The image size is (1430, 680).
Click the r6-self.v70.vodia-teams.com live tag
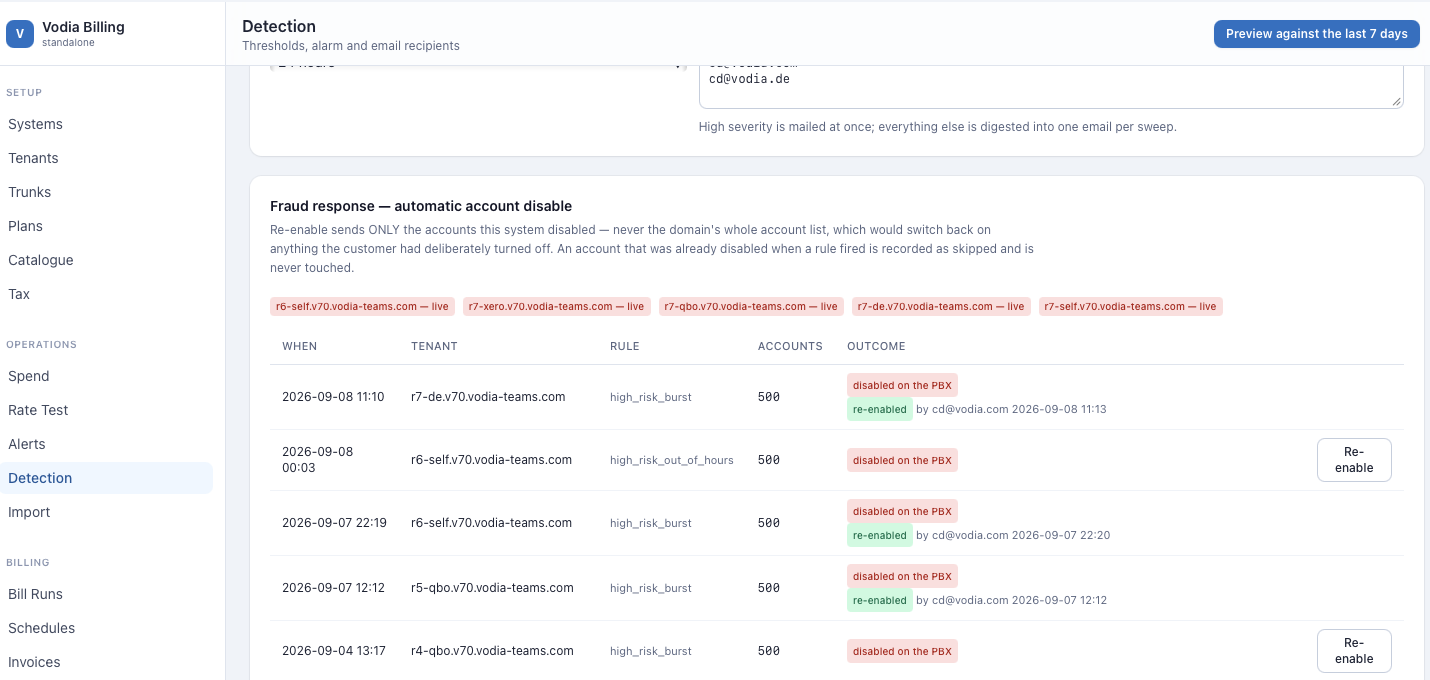pos(363,307)
